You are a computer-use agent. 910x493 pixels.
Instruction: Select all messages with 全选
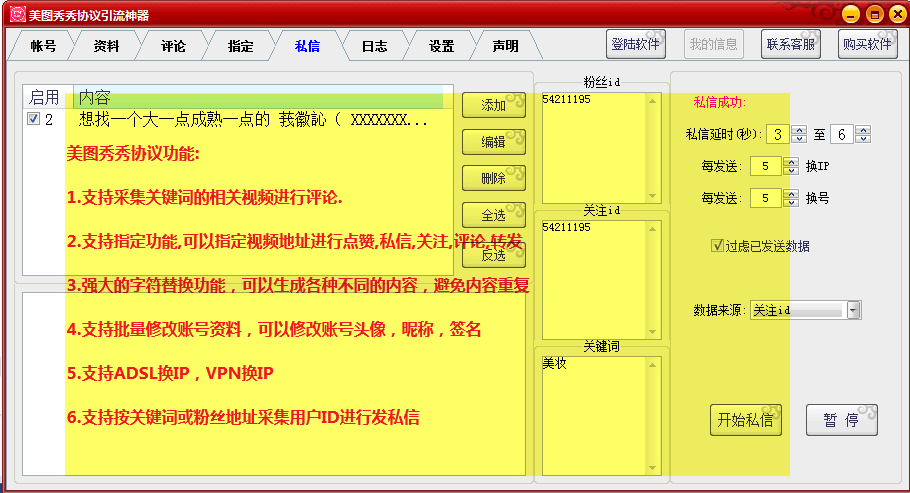pyautogui.click(x=494, y=215)
